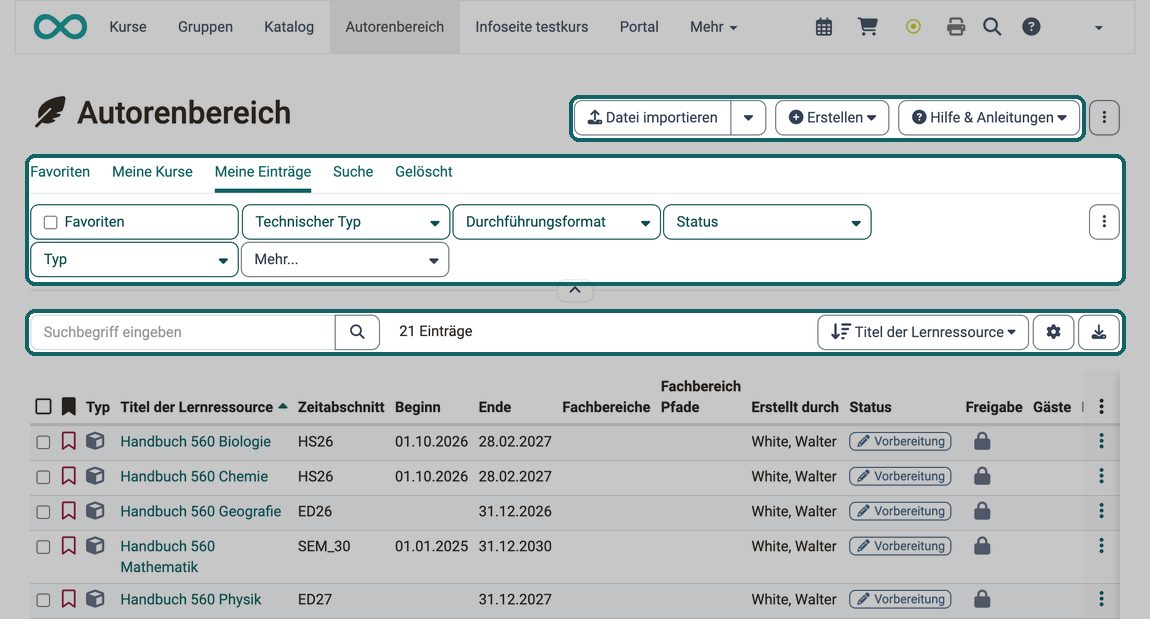Open the Mehr... filter dropdown
Image resolution: width=1150 pixels, height=619 pixels.
click(x=345, y=259)
